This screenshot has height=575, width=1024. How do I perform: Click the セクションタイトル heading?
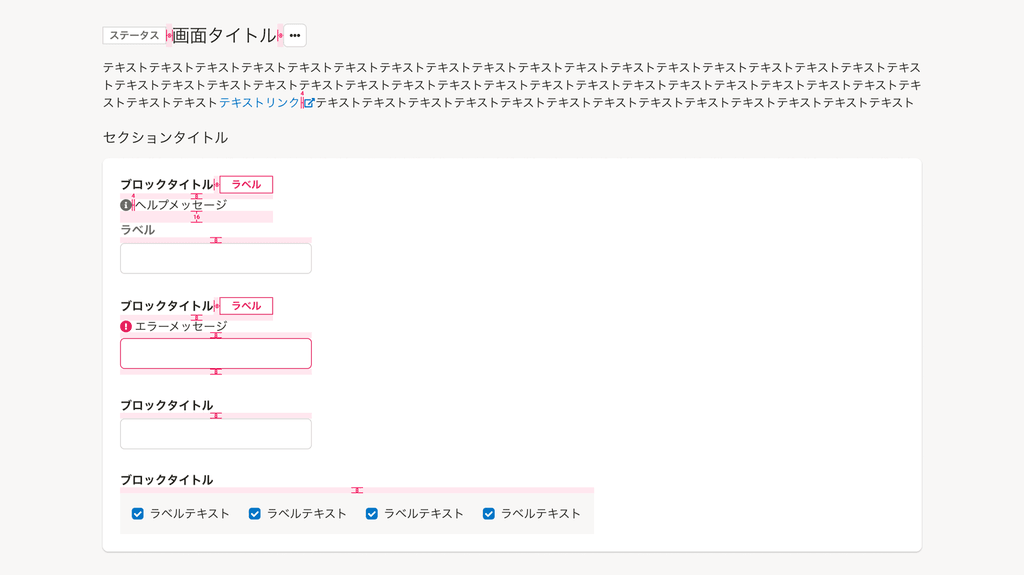point(165,138)
